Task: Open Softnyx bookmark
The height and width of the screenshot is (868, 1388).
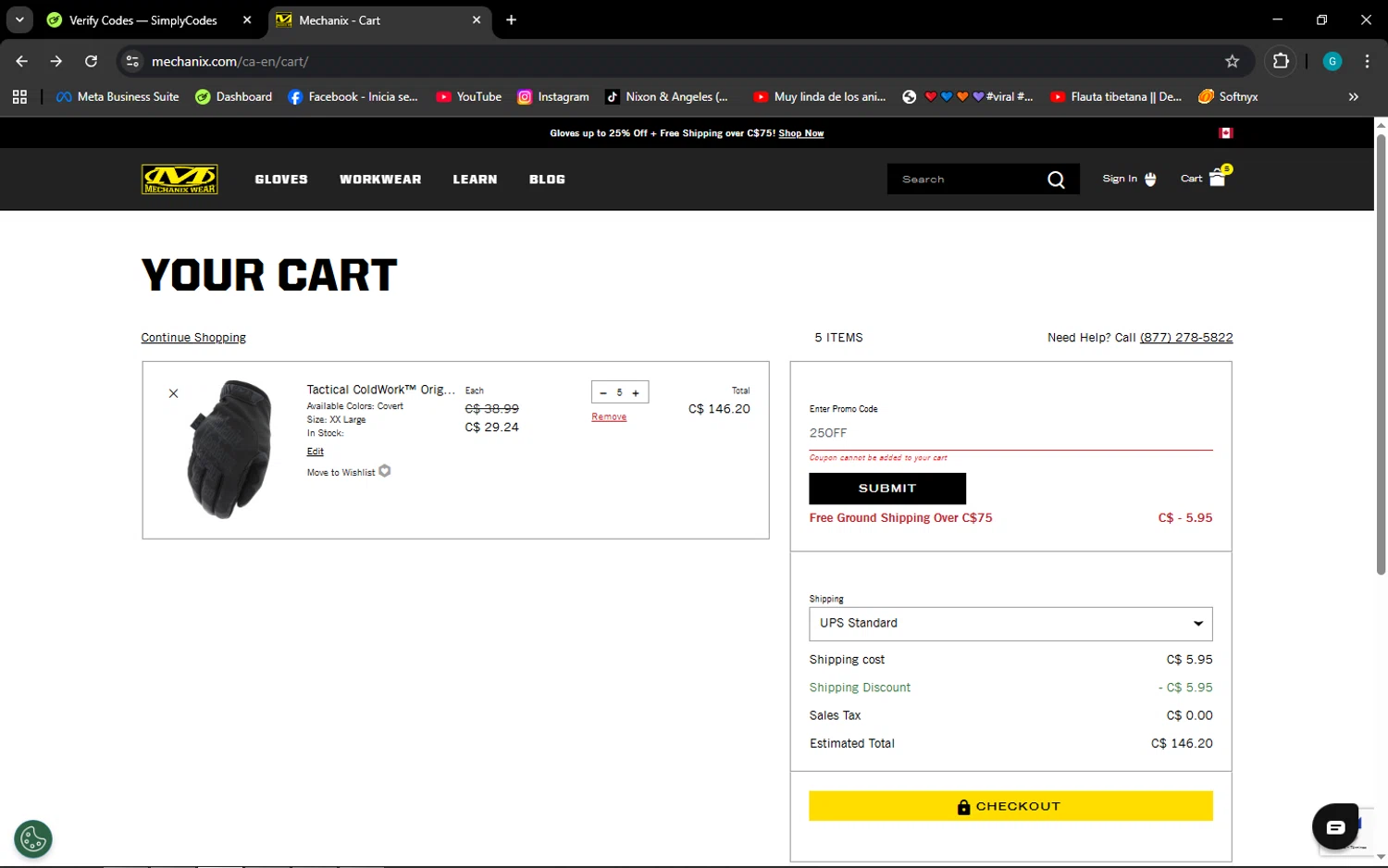Action: coord(1228,96)
